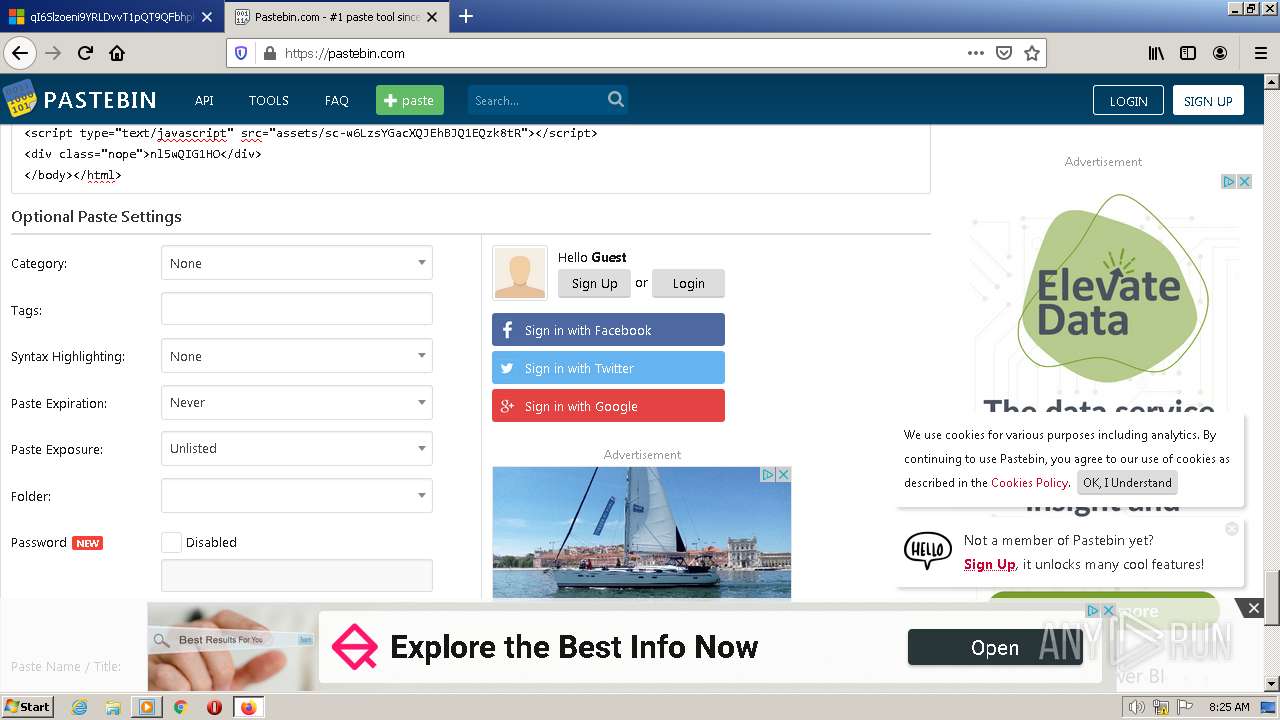Reload the page with the refresh icon
This screenshot has width=1280, height=720.
pyautogui.click(x=85, y=53)
